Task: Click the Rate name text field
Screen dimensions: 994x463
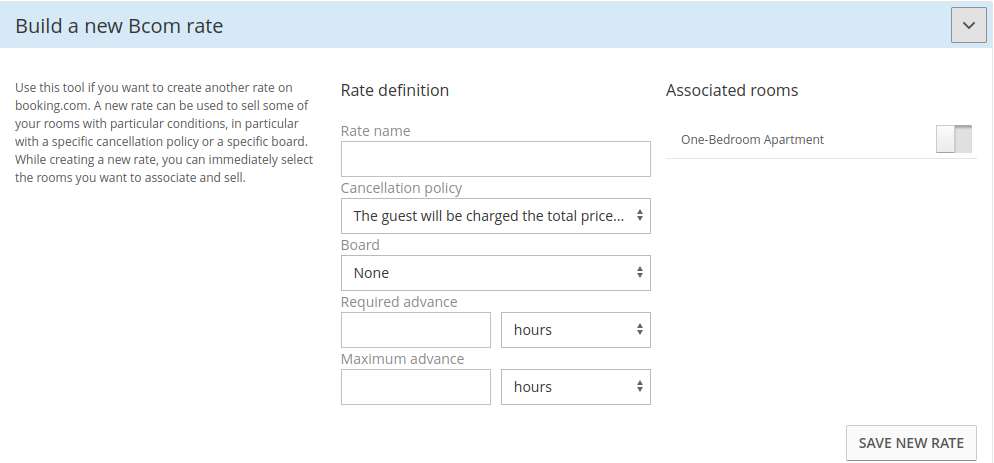Action: tap(496, 159)
